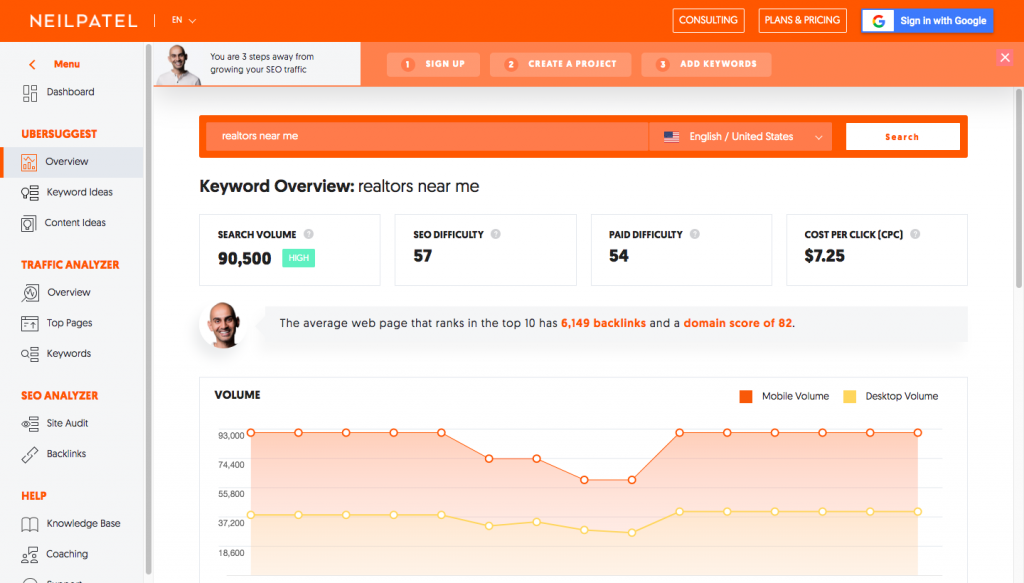The image size is (1024, 583).
Task: Click the 93,000 axis label
Action: point(231,435)
